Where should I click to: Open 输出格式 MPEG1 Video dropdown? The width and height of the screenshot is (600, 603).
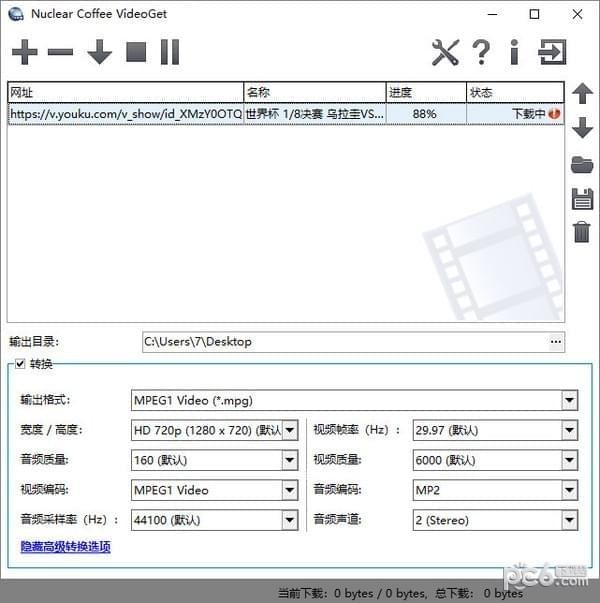click(x=569, y=400)
